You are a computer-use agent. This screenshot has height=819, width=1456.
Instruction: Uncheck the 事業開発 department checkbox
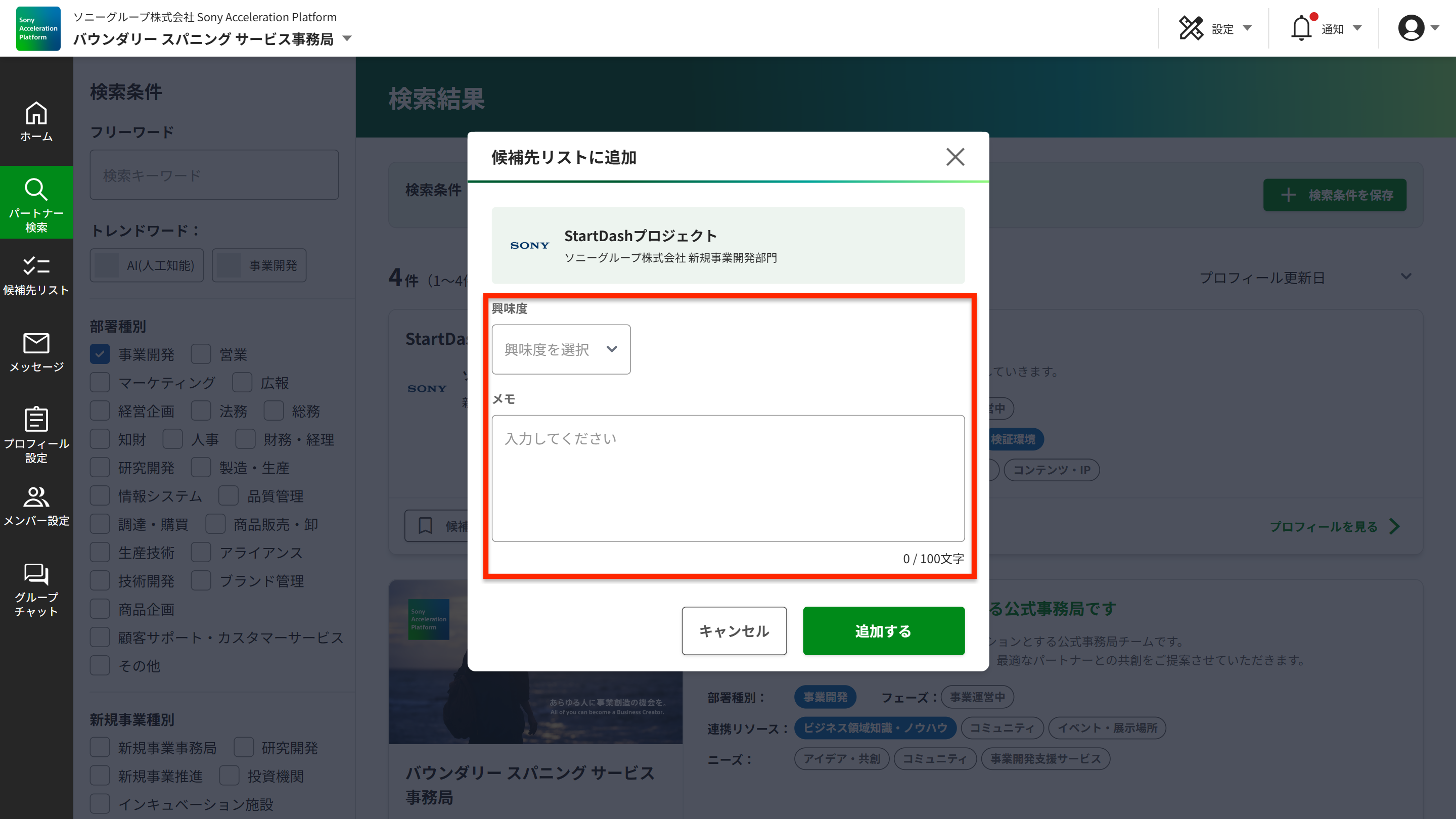coord(100,354)
